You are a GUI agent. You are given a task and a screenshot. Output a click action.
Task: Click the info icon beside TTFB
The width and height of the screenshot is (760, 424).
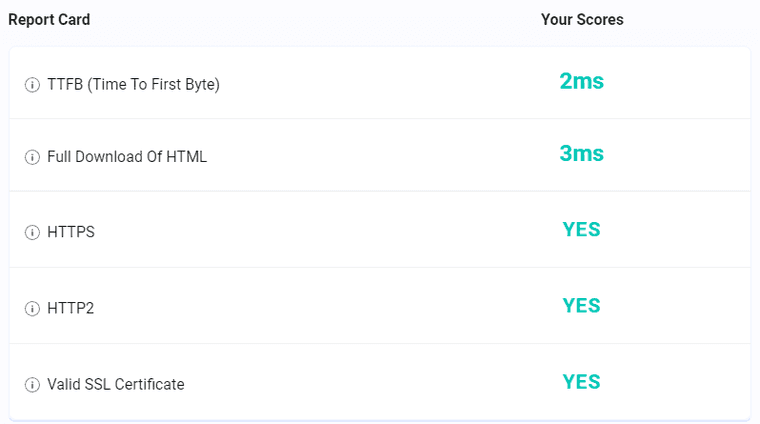click(x=32, y=85)
